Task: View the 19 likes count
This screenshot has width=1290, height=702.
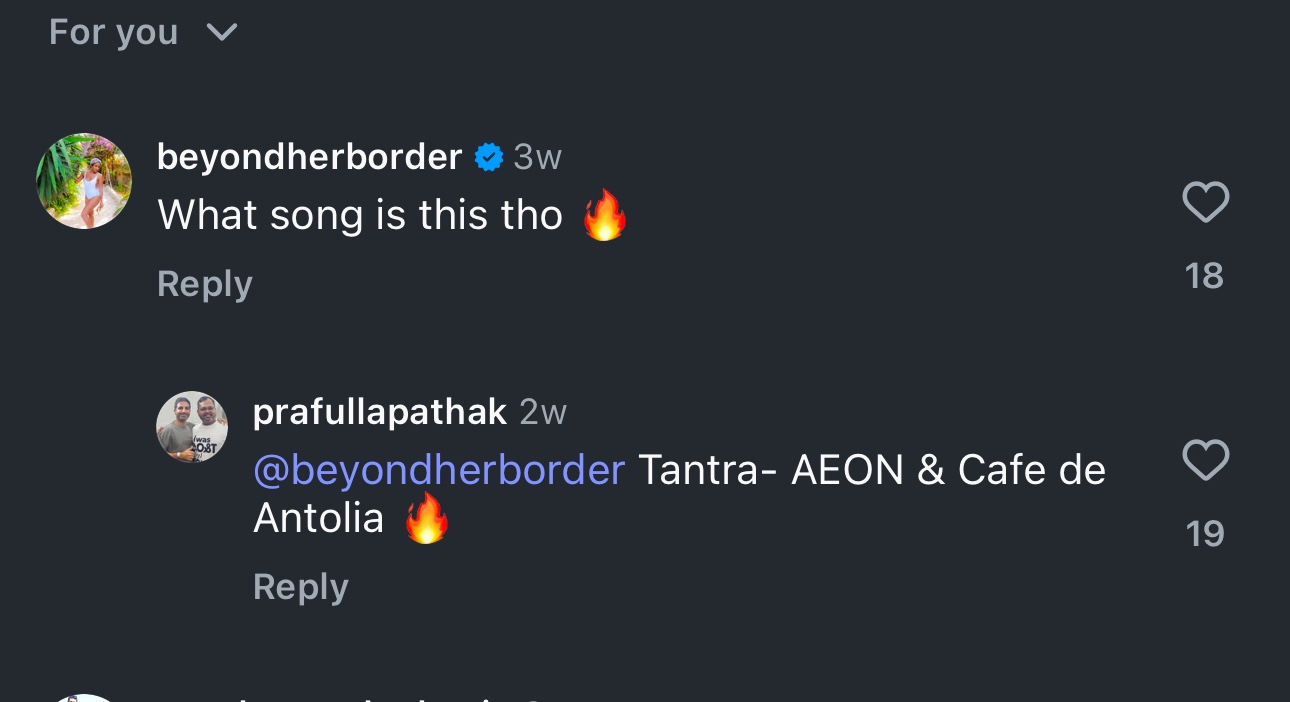Action: click(1205, 534)
